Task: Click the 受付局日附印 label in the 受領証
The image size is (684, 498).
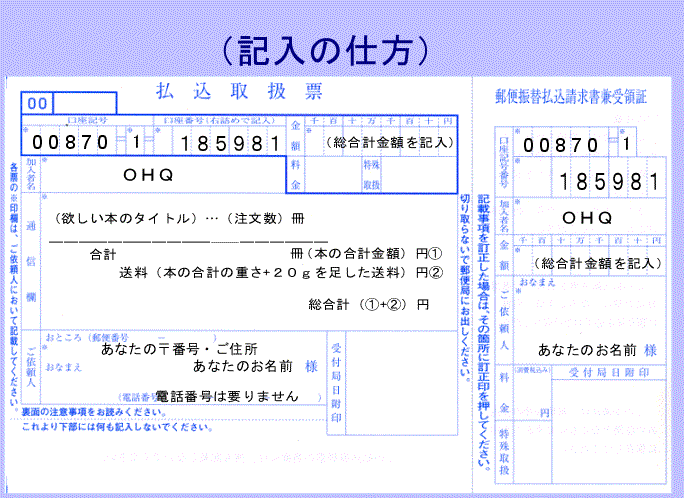Action: (609, 372)
